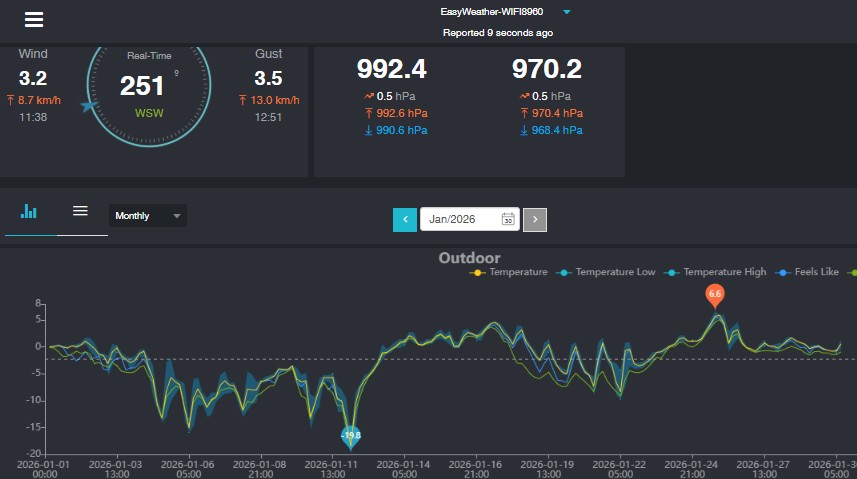Viewport: 857px width, 479px height.
Task: Switch to the list table view
Action: pos(81,211)
